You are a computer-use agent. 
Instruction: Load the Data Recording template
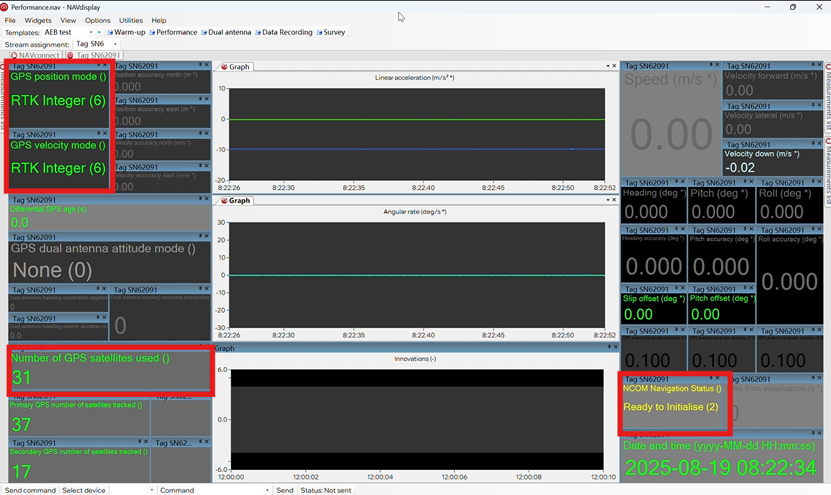click(x=284, y=32)
